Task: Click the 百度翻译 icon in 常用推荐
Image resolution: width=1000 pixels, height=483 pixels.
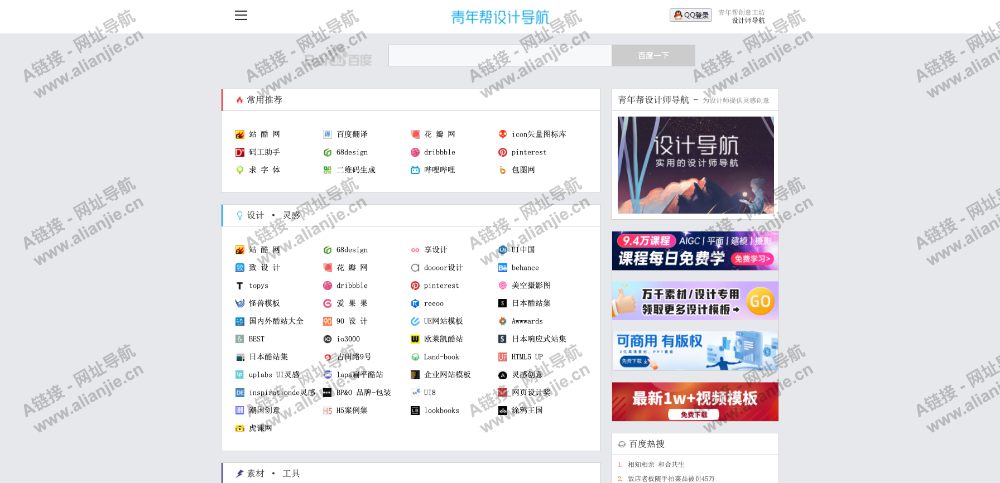Action: coord(327,135)
